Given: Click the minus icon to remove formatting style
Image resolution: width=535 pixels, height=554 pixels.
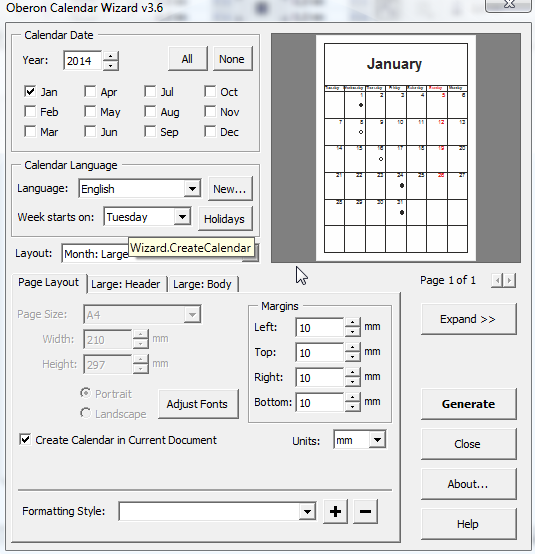Looking at the screenshot, I should [x=365, y=511].
